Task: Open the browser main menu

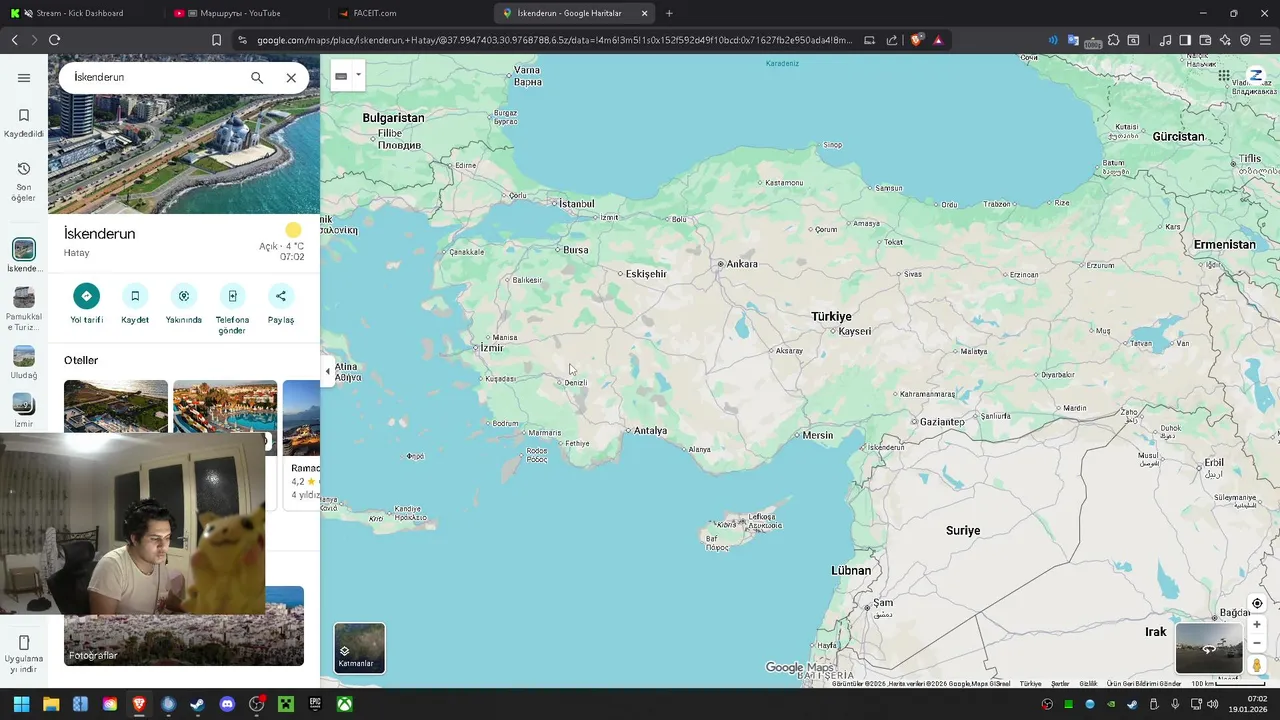Action: point(1265,40)
